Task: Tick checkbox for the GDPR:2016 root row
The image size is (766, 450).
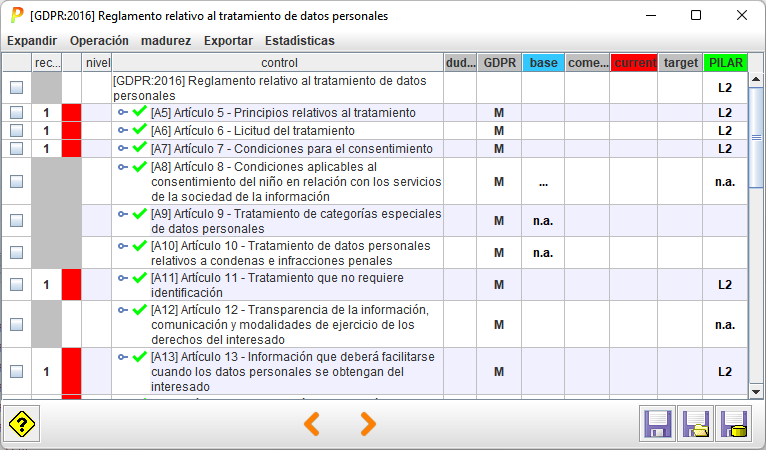Action: (17, 87)
